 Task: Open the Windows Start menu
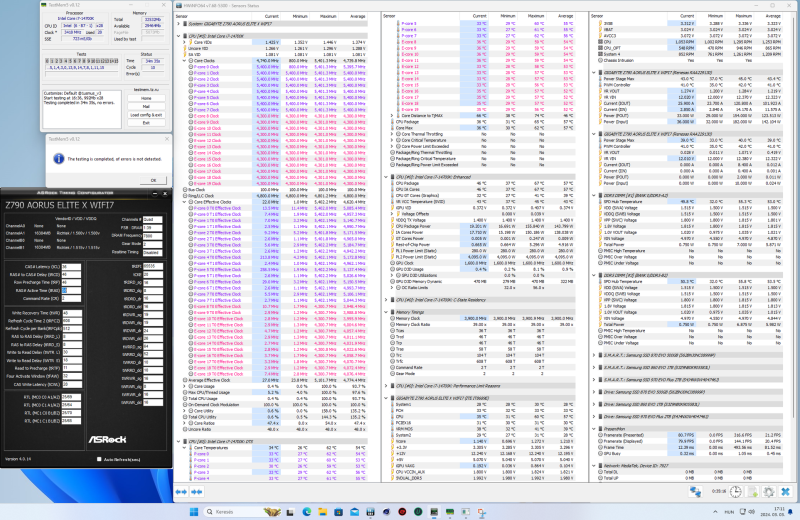[x=194, y=511]
